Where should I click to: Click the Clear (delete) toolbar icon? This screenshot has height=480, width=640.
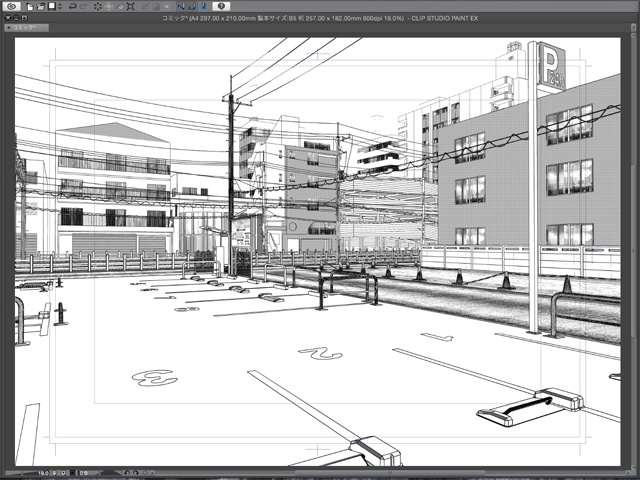(x=98, y=7)
